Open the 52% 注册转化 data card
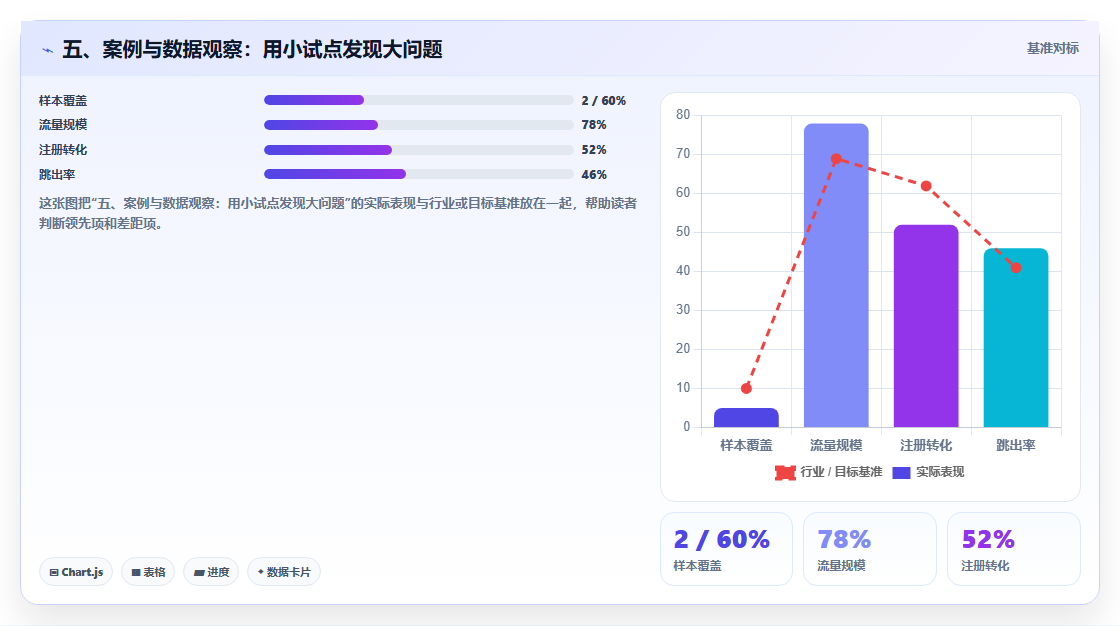Screen dimensions: 1120x626 [x=1014, y=549]
